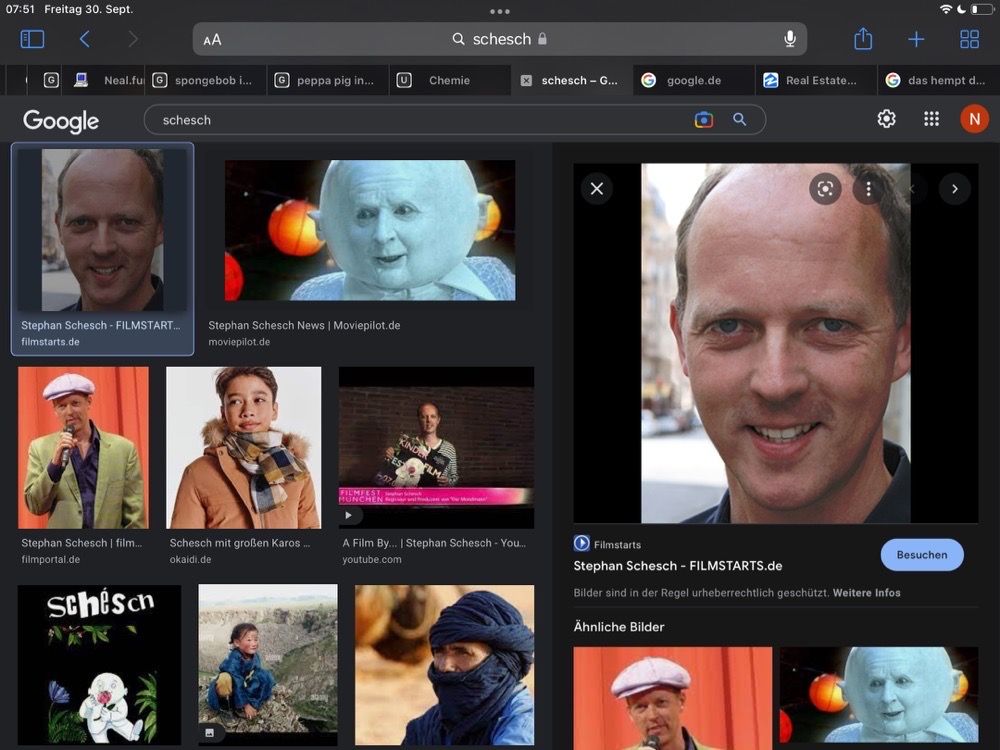Tap the microphone dictation icon
Screen dimensions: 1000x750
coord(790,39)
